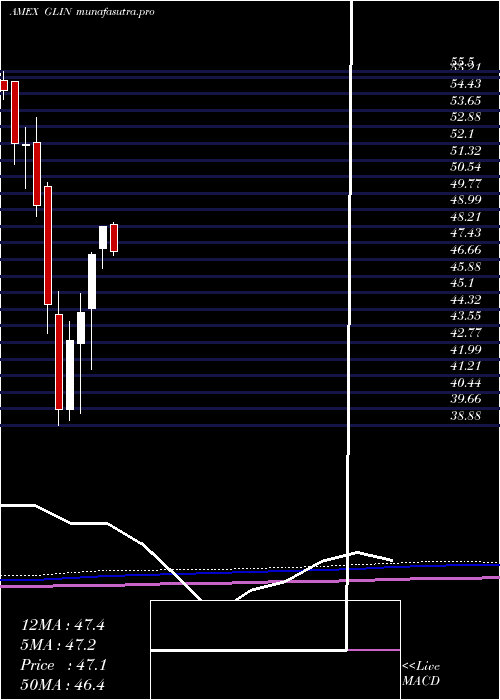The width and height of the screenshot is (500, 700).
Task: Click the 42.77 price axis label
Action: coord(465,333)
